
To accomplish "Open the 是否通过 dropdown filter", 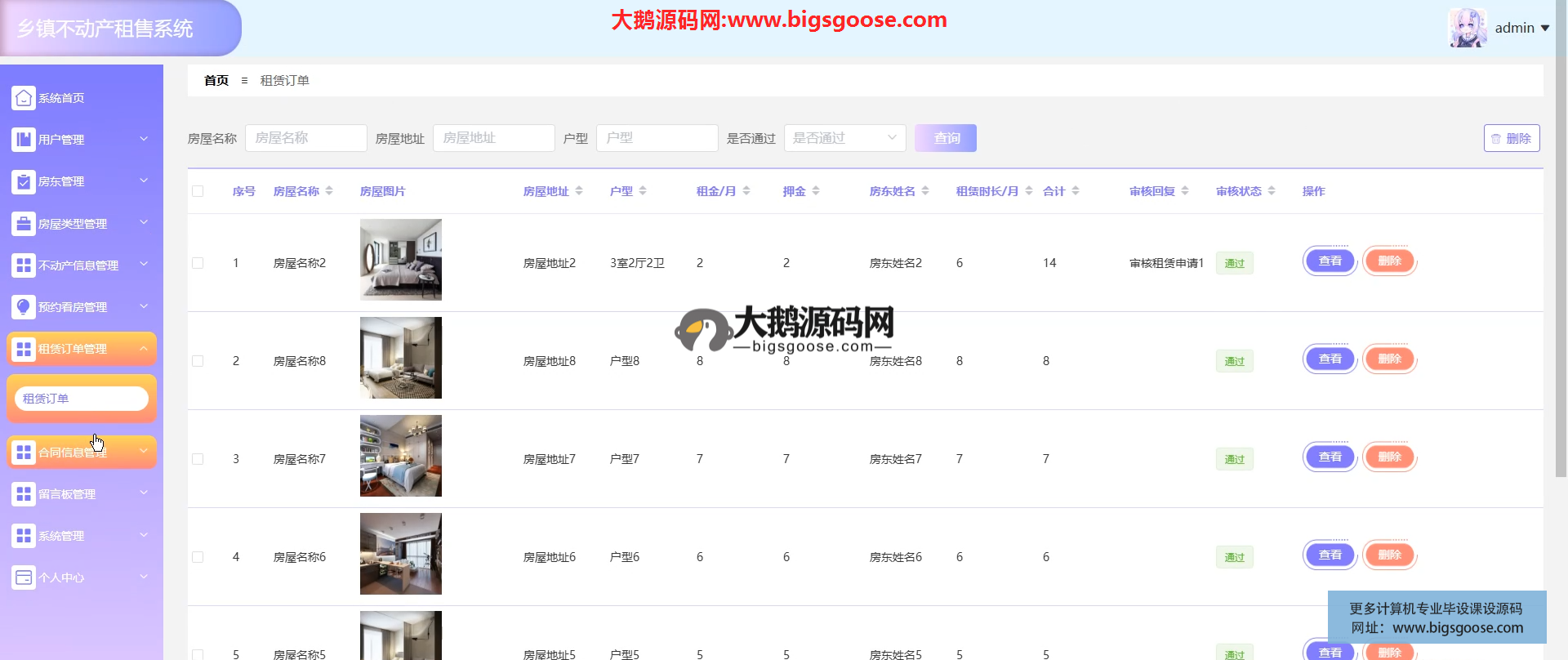I will click(x=844, y=138).
